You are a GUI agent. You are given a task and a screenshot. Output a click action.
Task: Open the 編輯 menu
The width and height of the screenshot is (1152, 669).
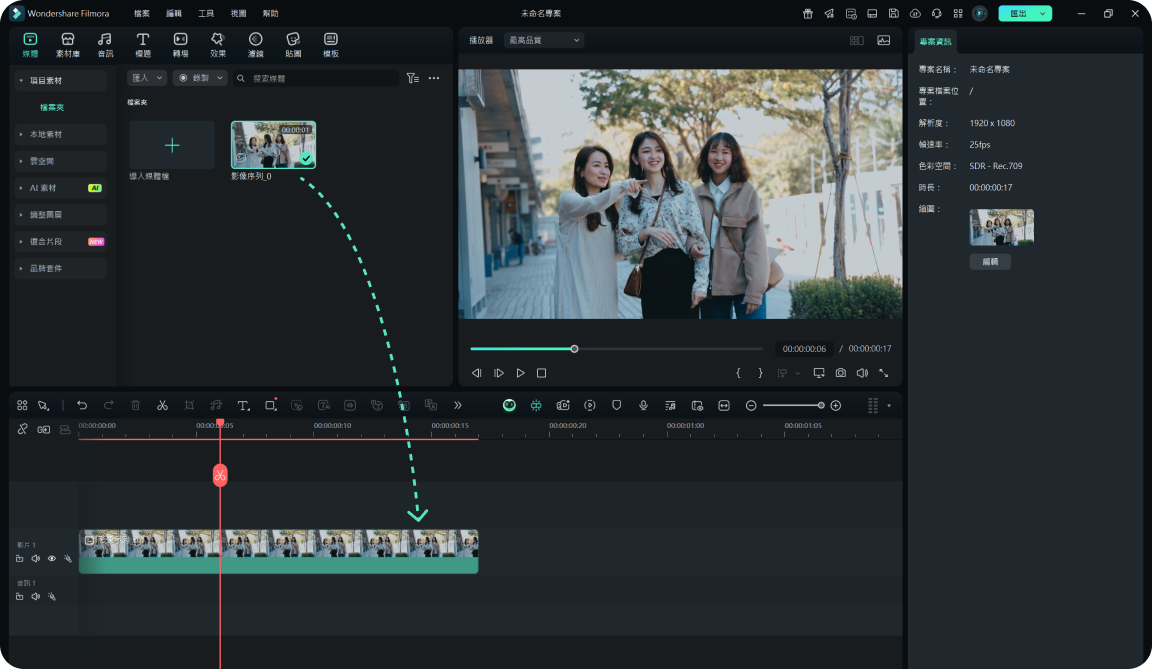(x=174, y=13)
